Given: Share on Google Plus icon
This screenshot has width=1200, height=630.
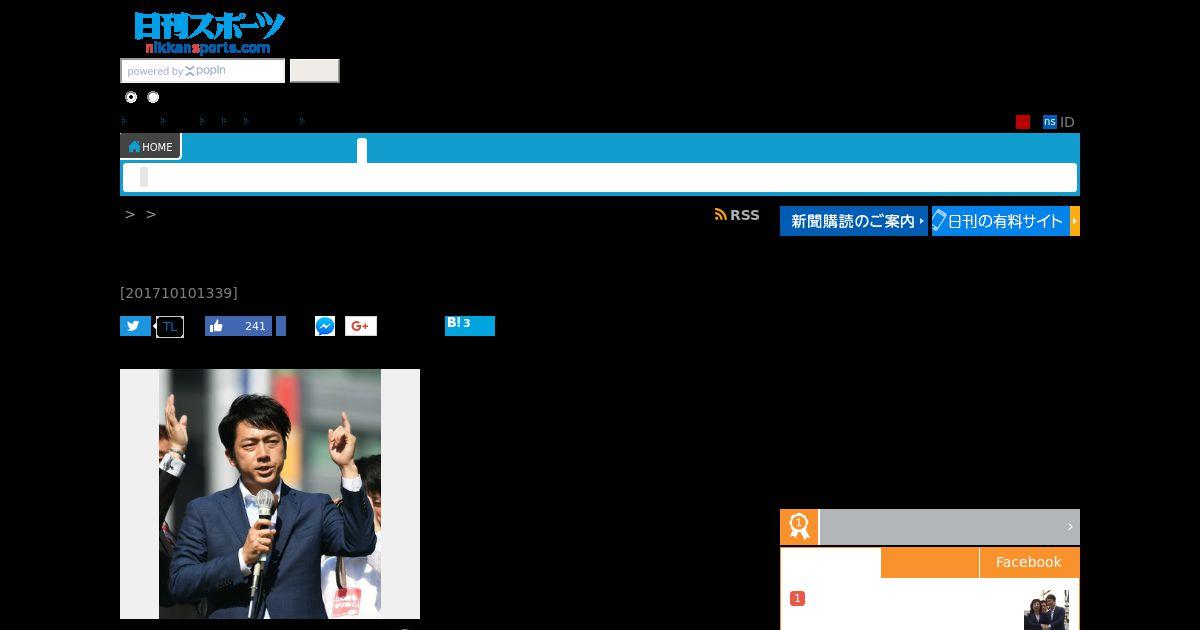Looking at the screenshot, I should point(361,326).
